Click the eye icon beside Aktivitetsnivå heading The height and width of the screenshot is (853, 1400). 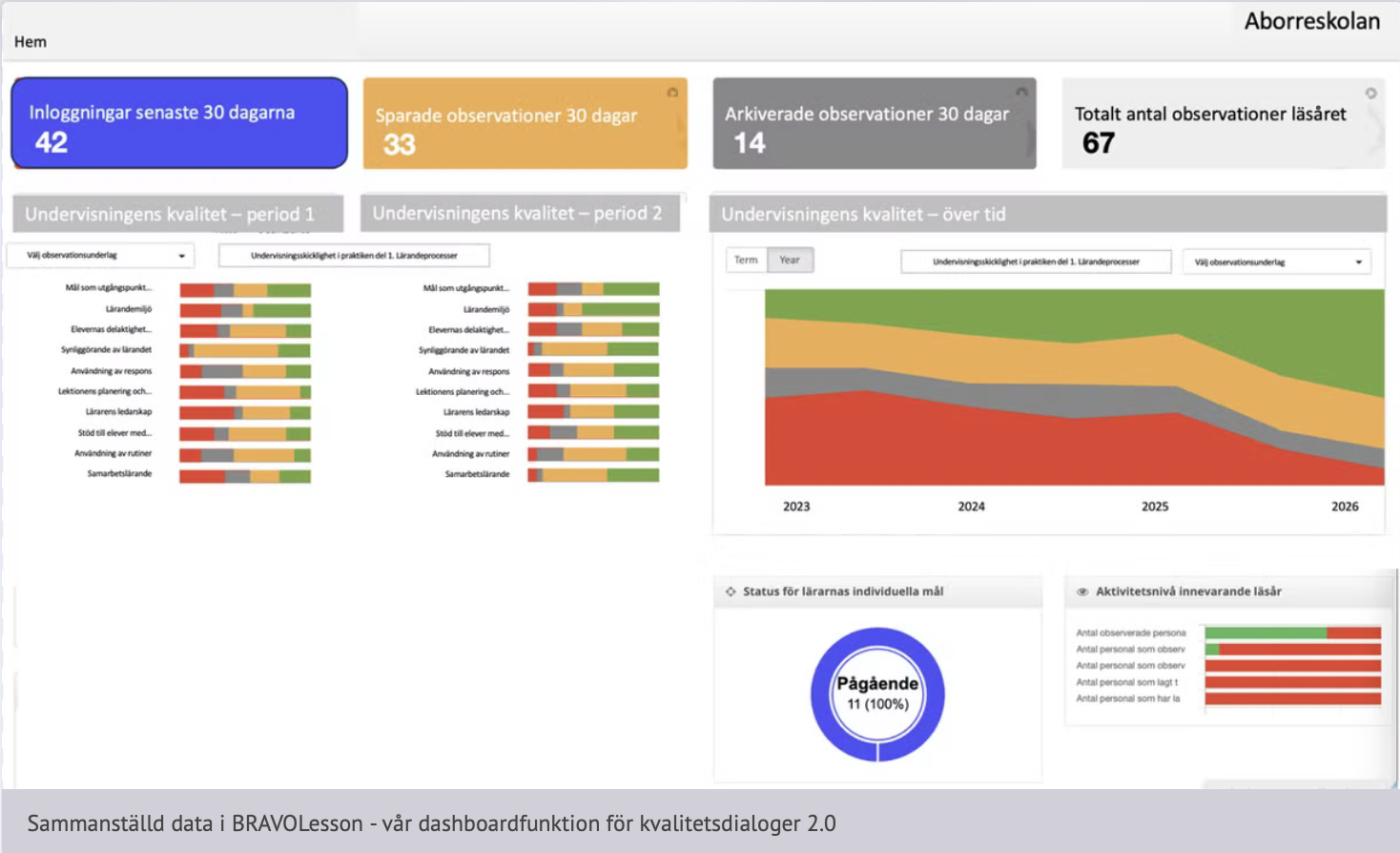coord(1082,592)
